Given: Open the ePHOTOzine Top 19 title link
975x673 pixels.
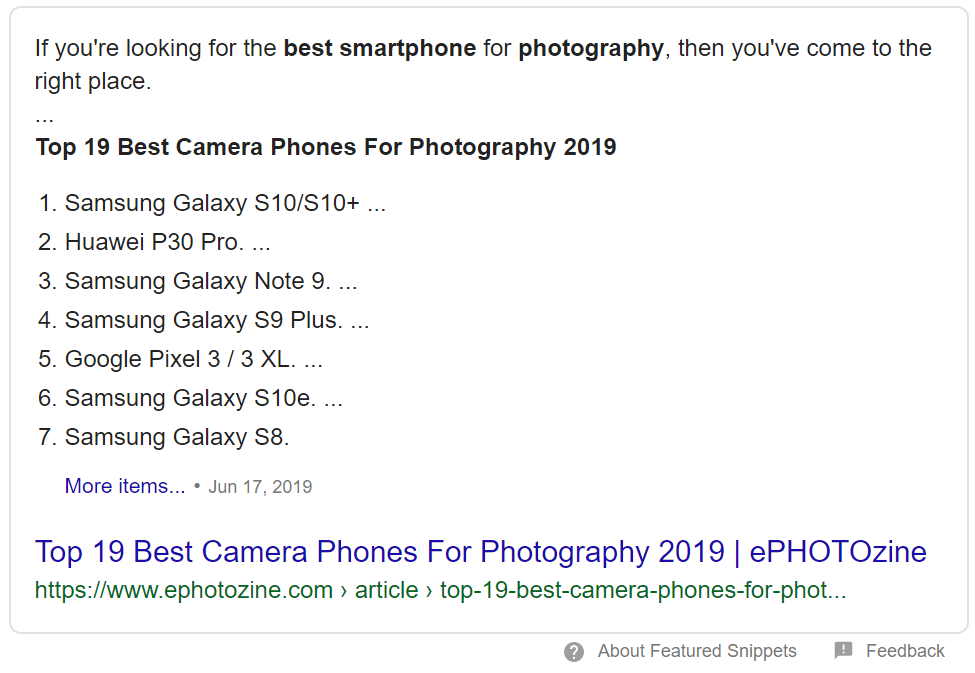Looking at the screenshot, I should click(481, 552).
